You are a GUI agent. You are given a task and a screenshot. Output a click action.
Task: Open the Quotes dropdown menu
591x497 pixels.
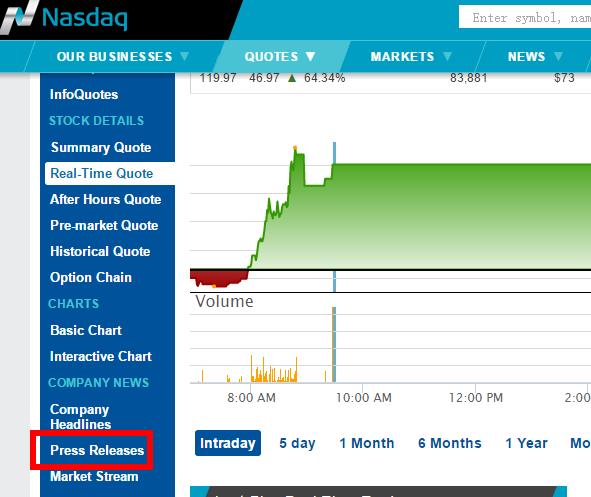(x=280, y=57)
